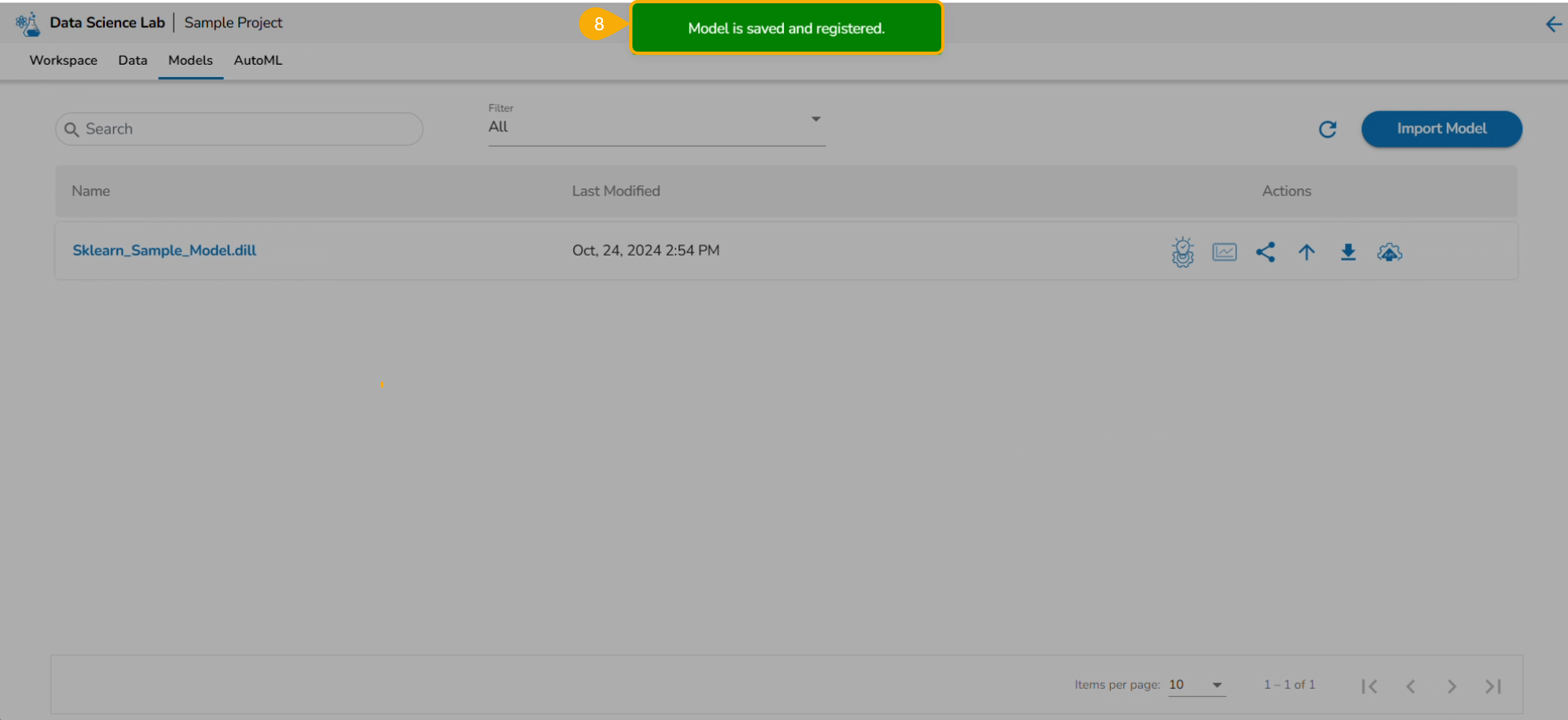Jump to the first page of results
The height and width of the screenshot is (720, 1568).
pyautogui.click(x=1369, y=686)
